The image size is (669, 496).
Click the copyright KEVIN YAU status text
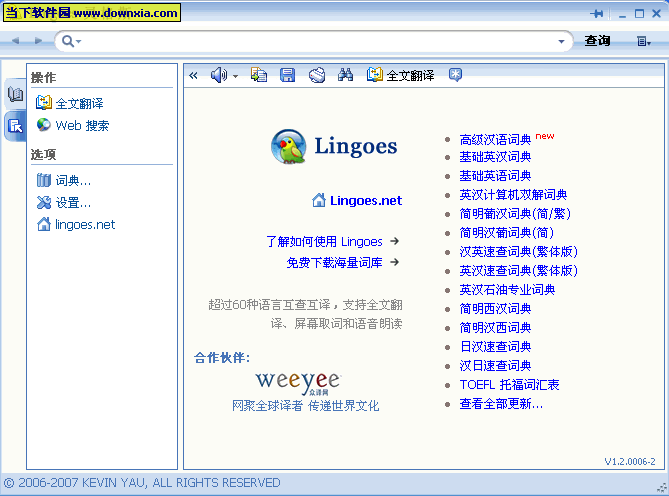click(x=142, y=483)
